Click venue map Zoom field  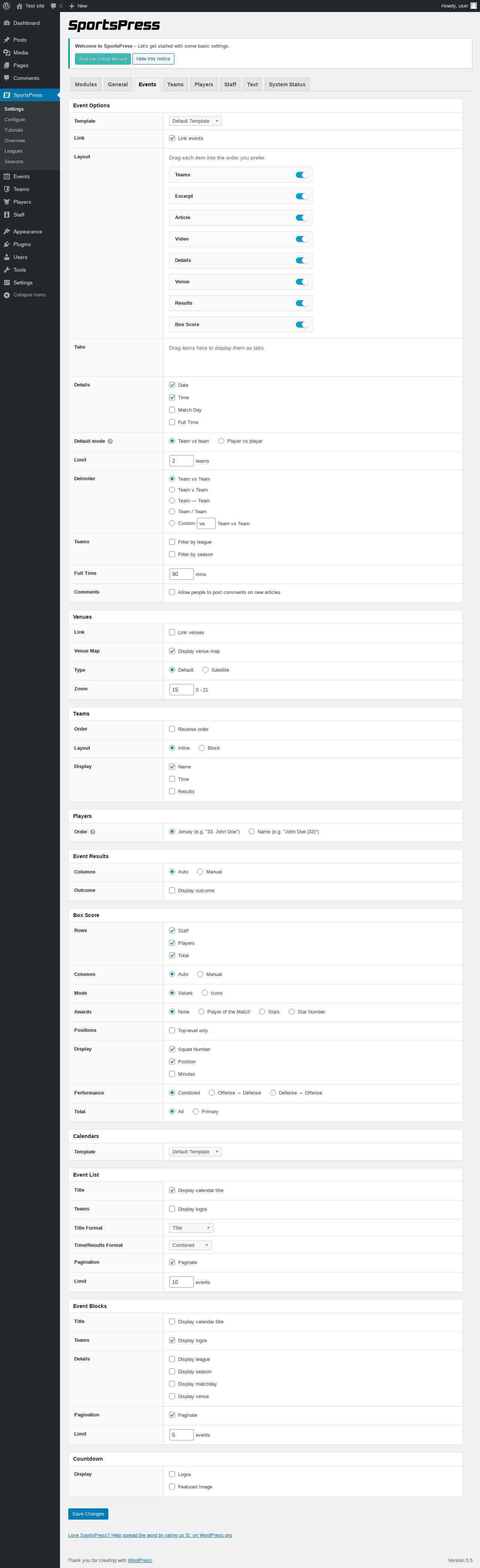coord(181,690)
